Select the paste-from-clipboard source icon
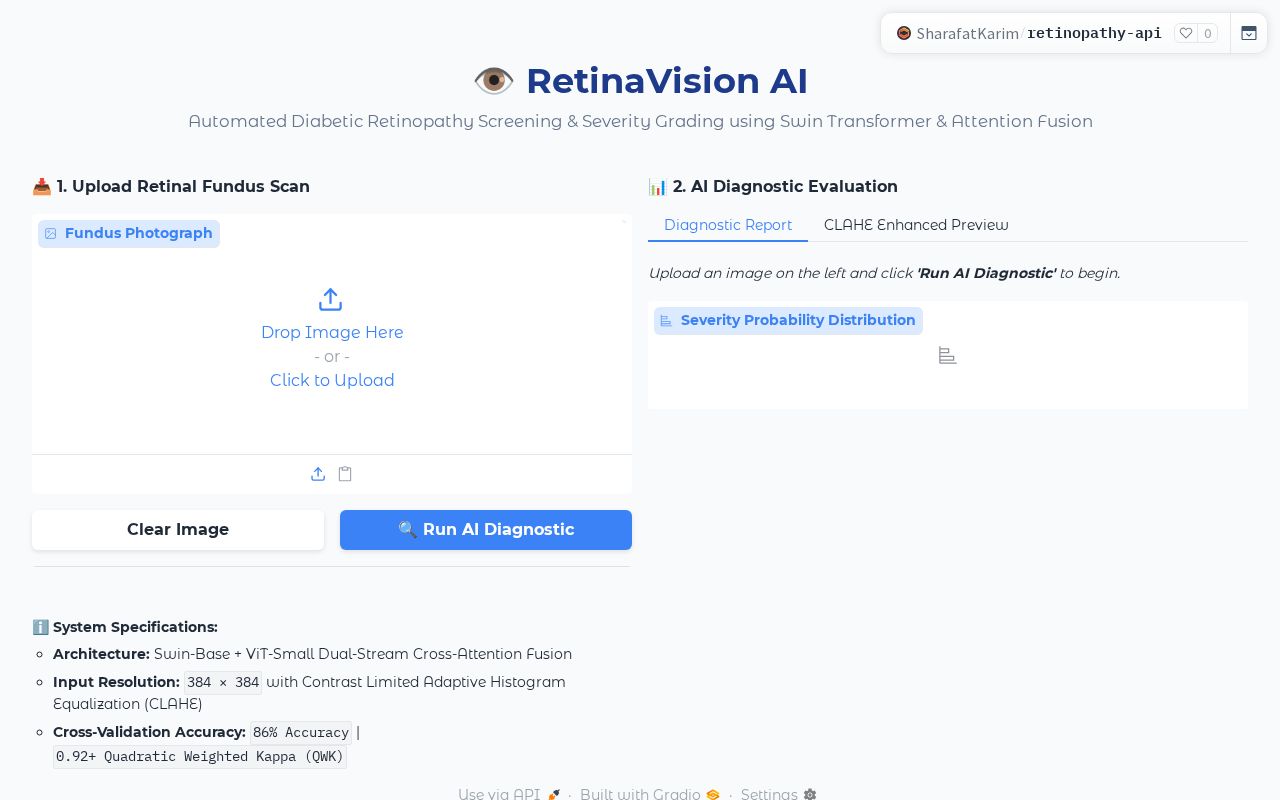Screen dimensions: 1280x800 [x=345, y=474]
